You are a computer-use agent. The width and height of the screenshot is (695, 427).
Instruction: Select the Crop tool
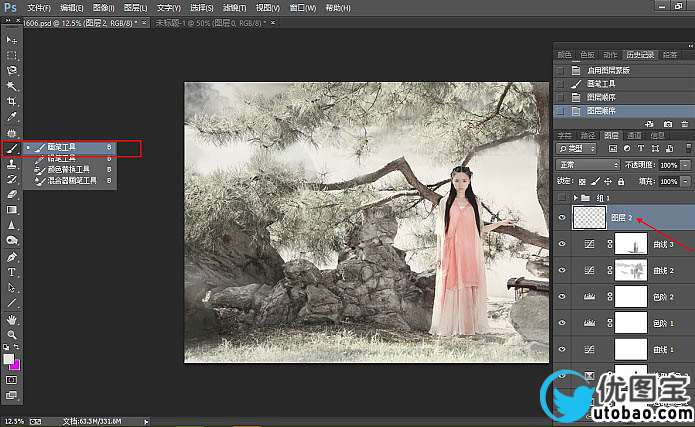[12, 102]
